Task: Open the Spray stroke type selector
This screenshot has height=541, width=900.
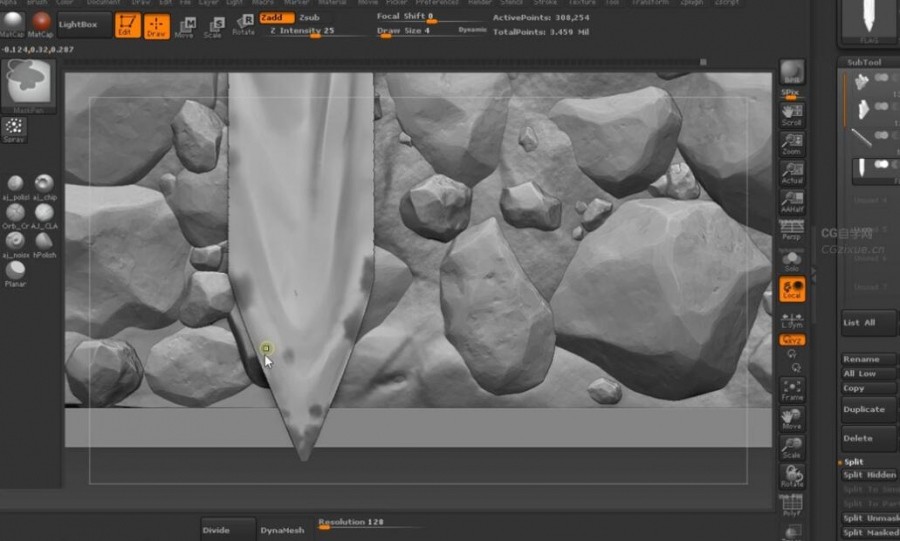Action: click(14, 130)
